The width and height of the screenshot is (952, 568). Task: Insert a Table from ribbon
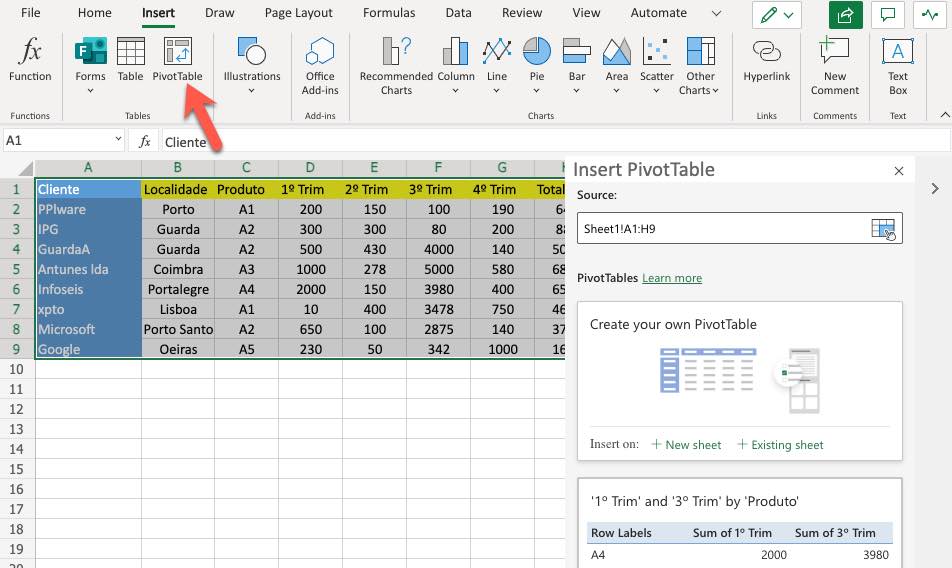click(131, 59)
